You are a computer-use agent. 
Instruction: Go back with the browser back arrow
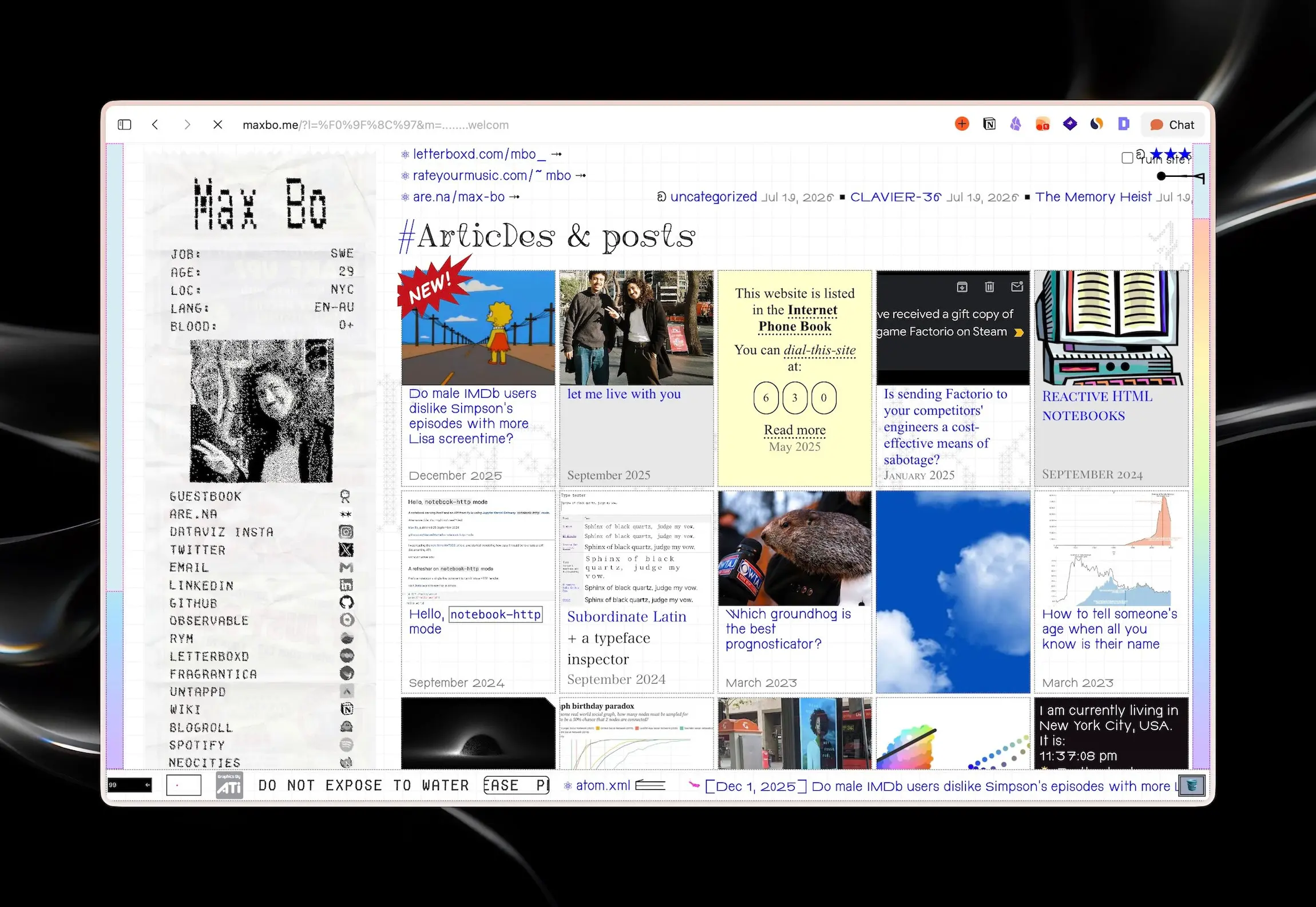(155, 125)
